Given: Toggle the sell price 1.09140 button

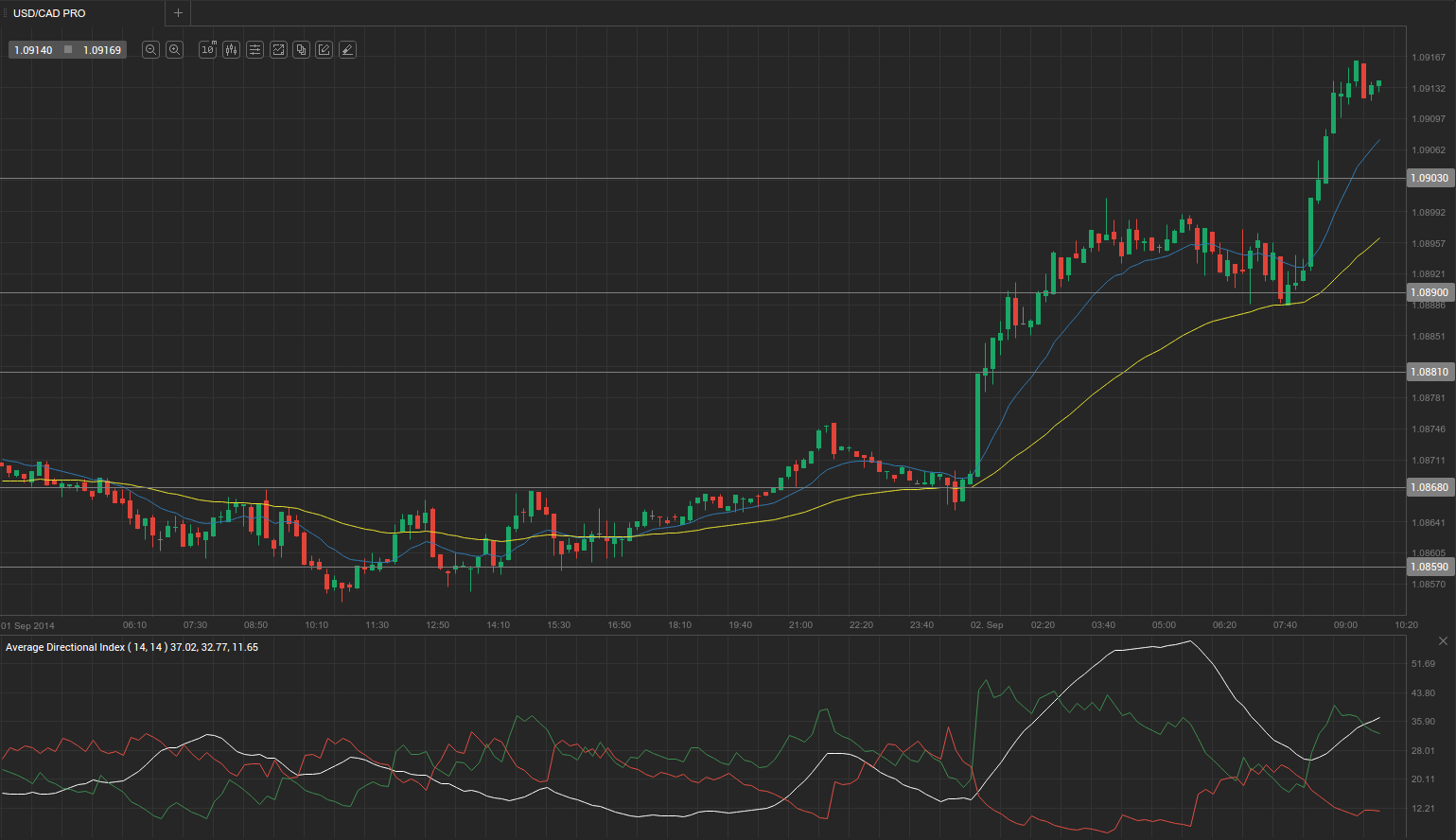Looking at the screenshot, I should click(x=33, y=49).
